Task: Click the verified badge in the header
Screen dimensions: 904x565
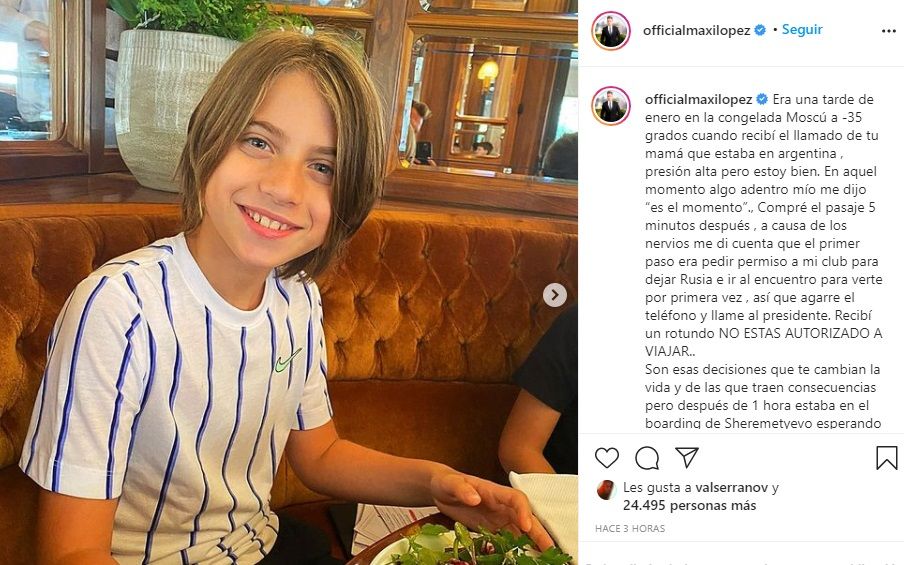Action: coord(760,31)
